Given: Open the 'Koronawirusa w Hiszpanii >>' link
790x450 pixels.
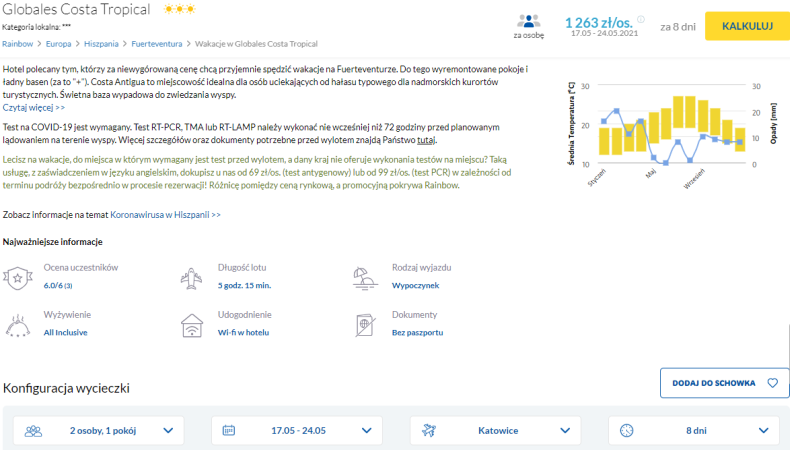Looking at the screenshot, I should coord(165,215).
